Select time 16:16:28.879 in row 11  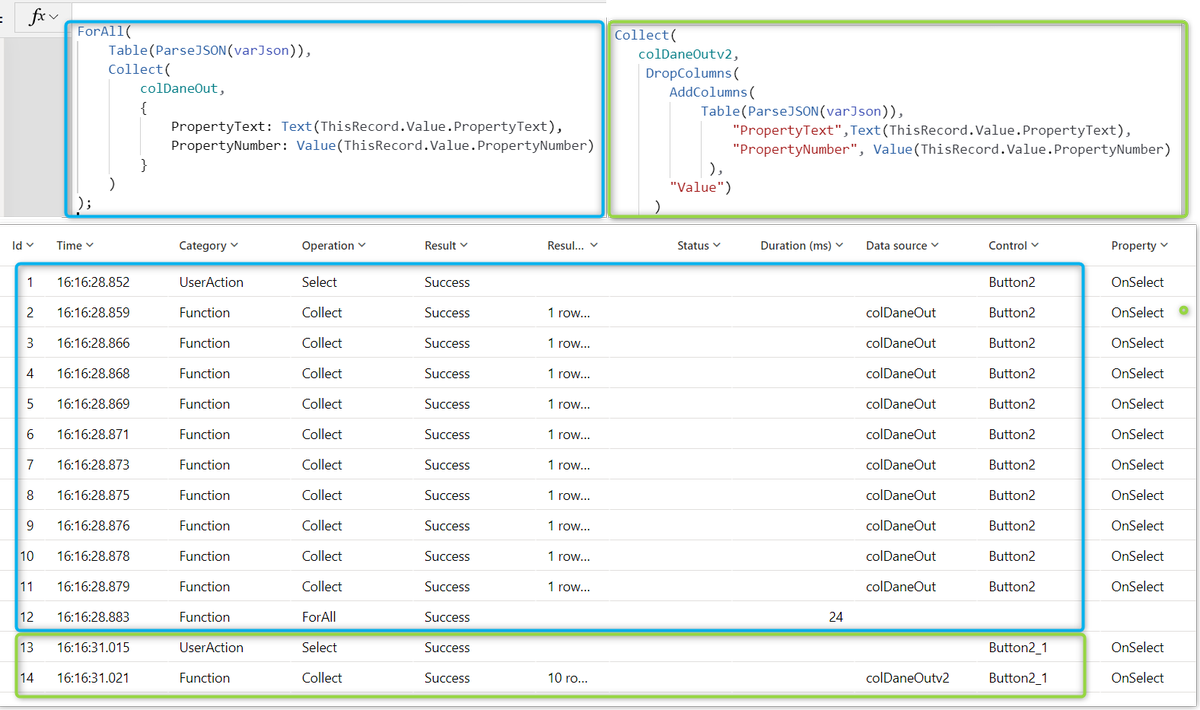(93, 587)
